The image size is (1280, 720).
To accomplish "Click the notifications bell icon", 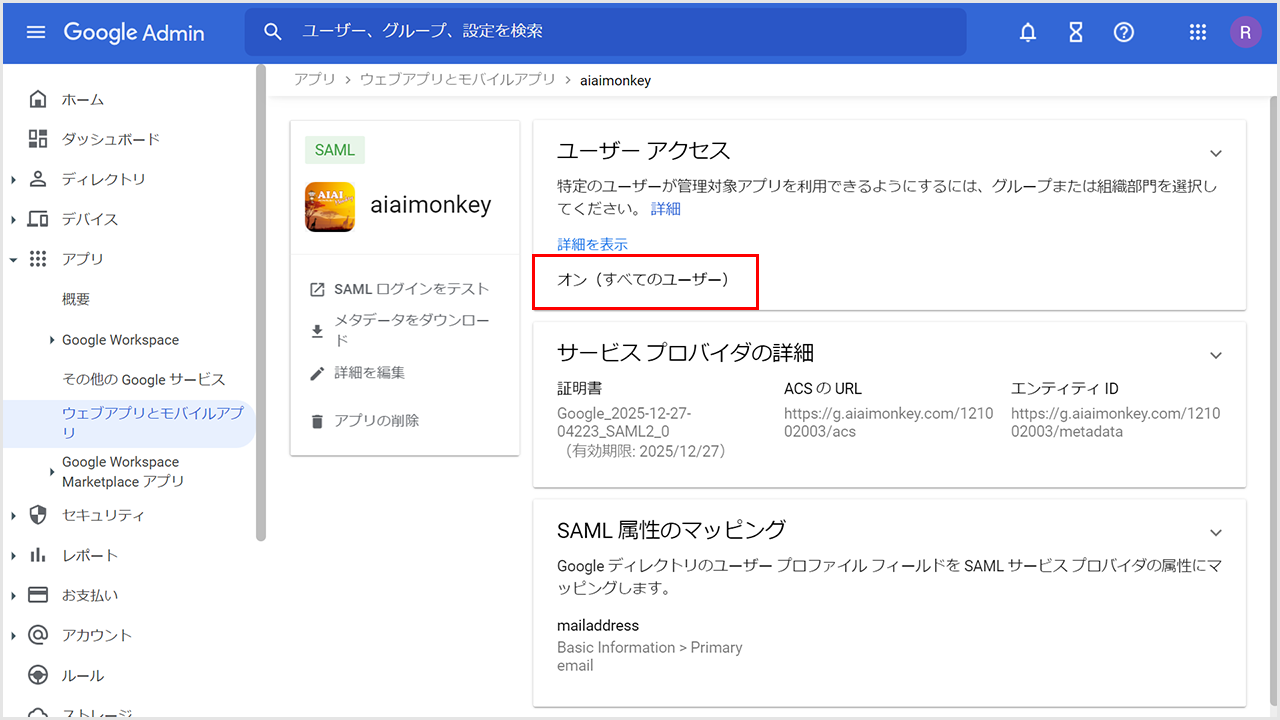I will [x=1028, y=32].
